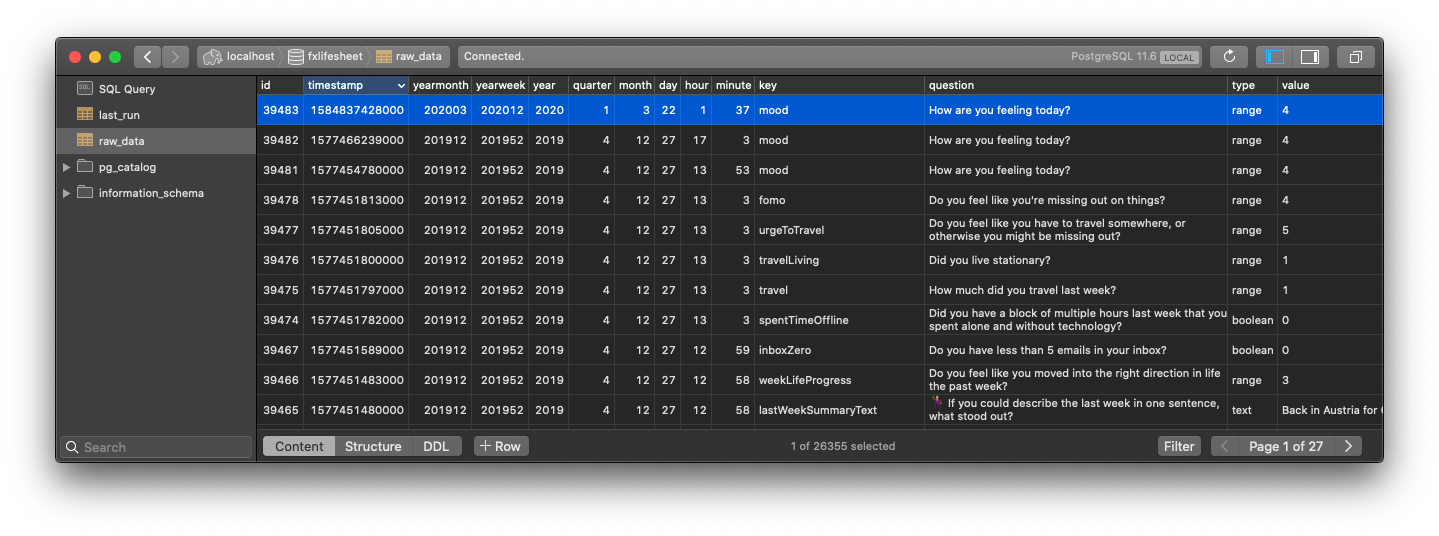The height and width of the screenshot is (536, 1439).
Task: Open the Filter button
Action: point(1179,446)
